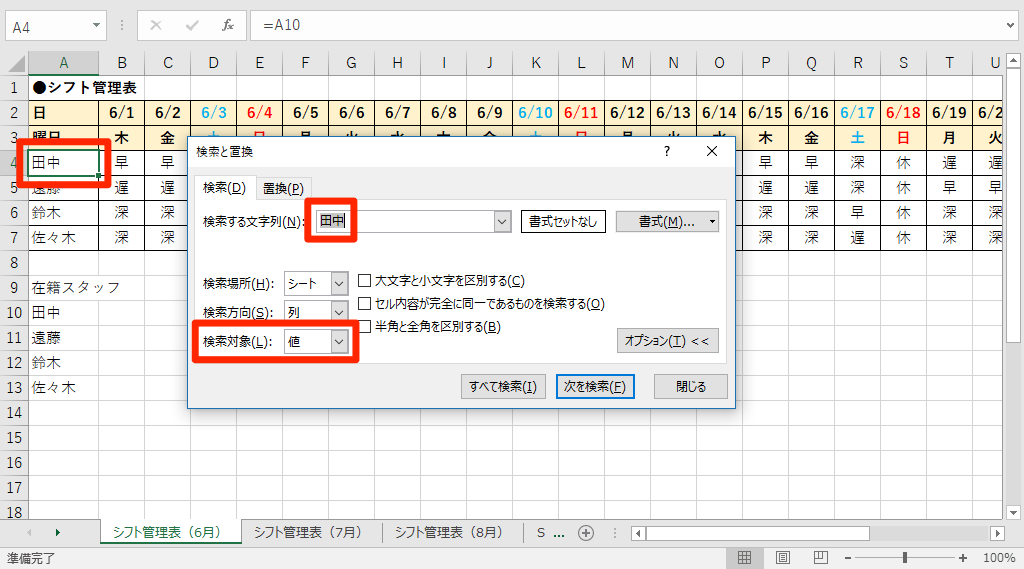Click the 100% zoom level text
Viewport: 1024px width, 569px height.
click(x=999, y=558)
